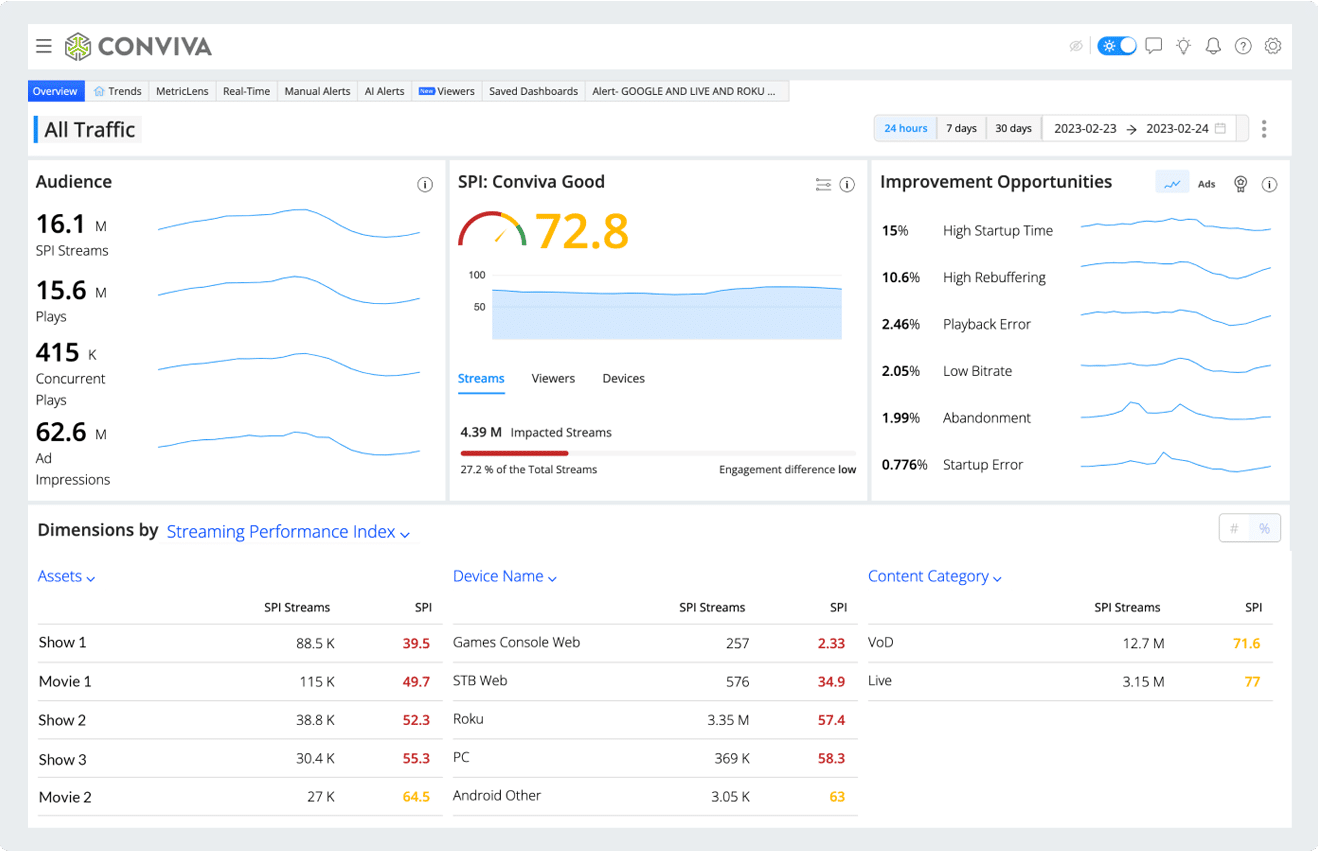Viewport: 1318px width, 851px height.
Task: Toggle the hidden eye visibility icon
Action: [x=1076, y=46]
